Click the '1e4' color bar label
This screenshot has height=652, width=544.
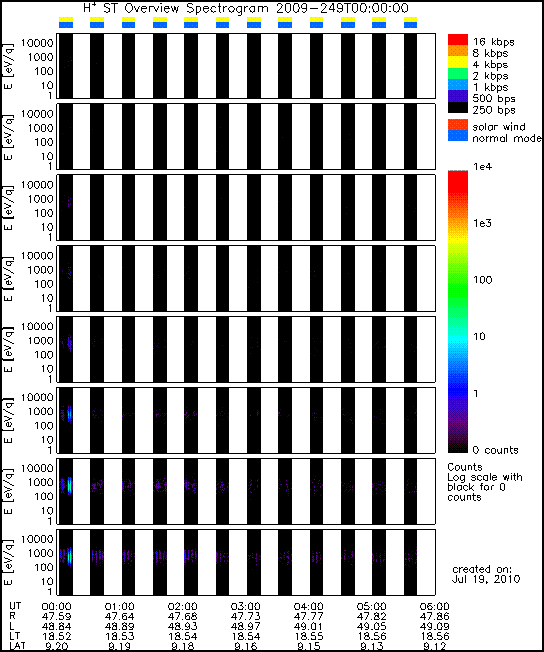pos(482,167)
